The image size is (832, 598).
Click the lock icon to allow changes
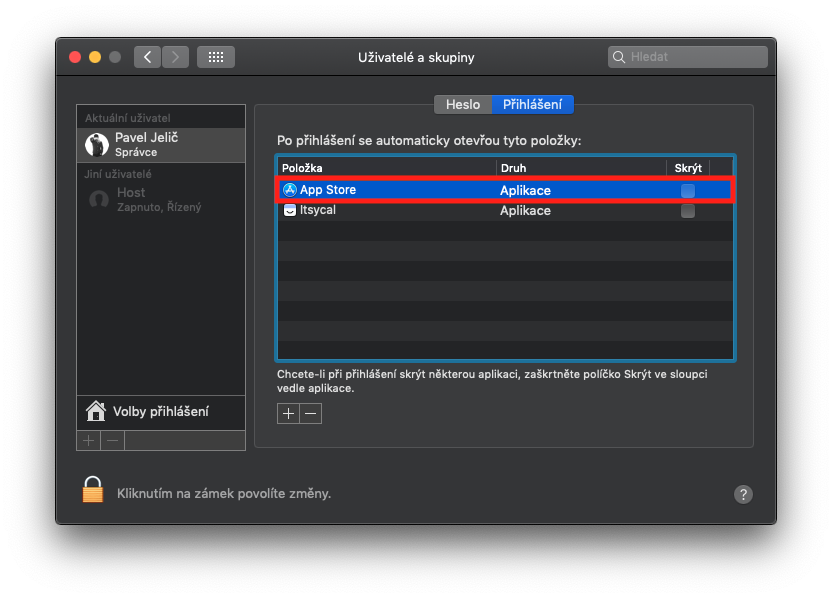93,490
